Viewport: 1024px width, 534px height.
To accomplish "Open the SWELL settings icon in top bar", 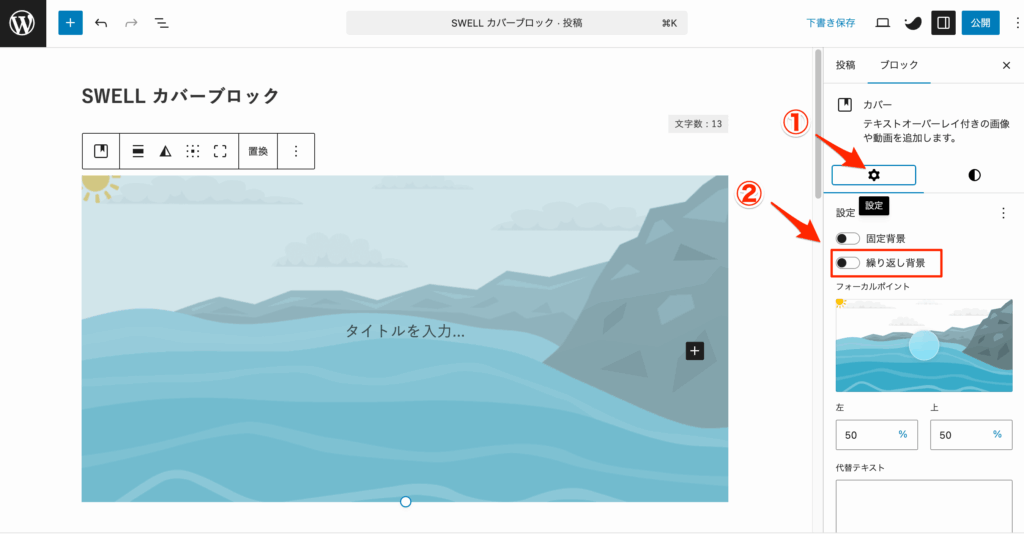I will pos(912,23).
